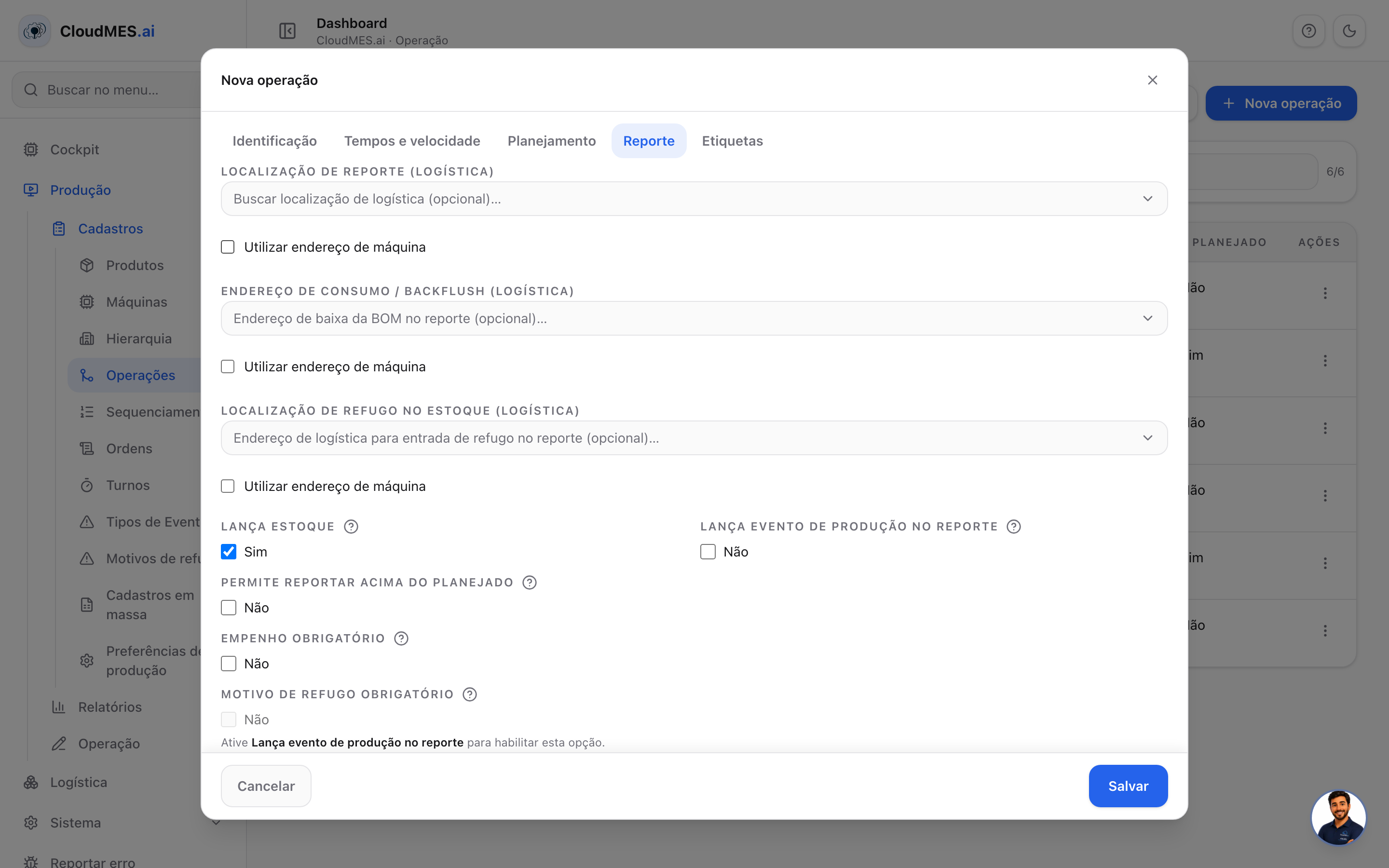
Task: Switch to Identificação tab
Action: pyautogui.click(x=274, y=141)
